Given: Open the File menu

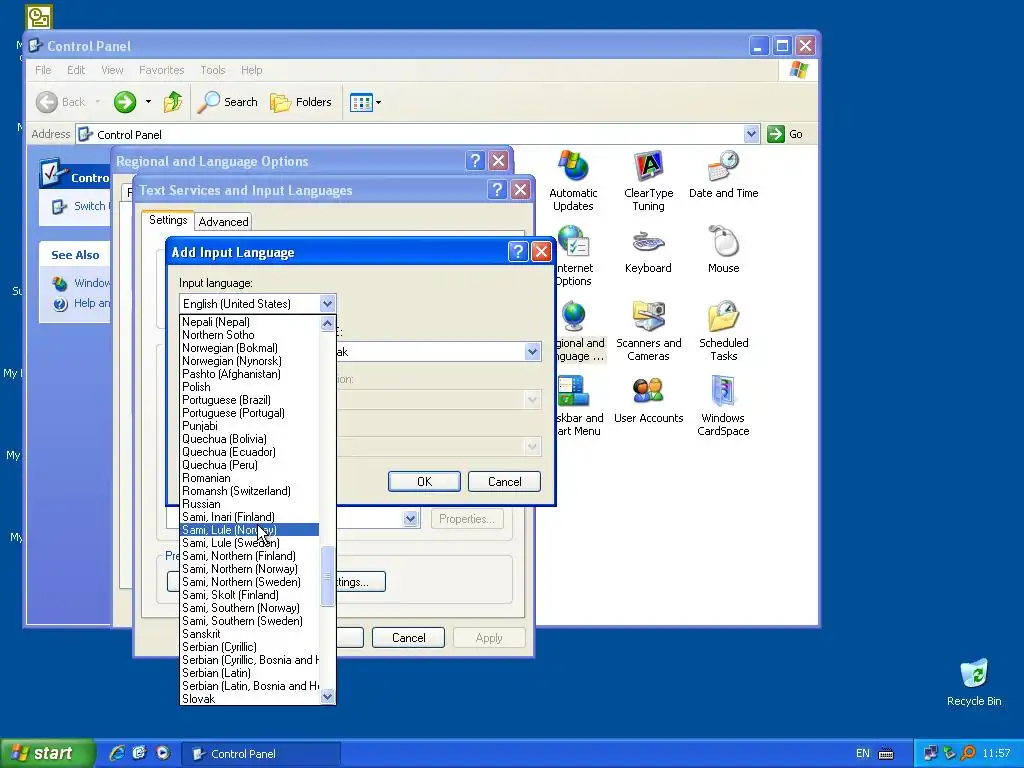Looking at the screenshot, I should pos(43,70).
